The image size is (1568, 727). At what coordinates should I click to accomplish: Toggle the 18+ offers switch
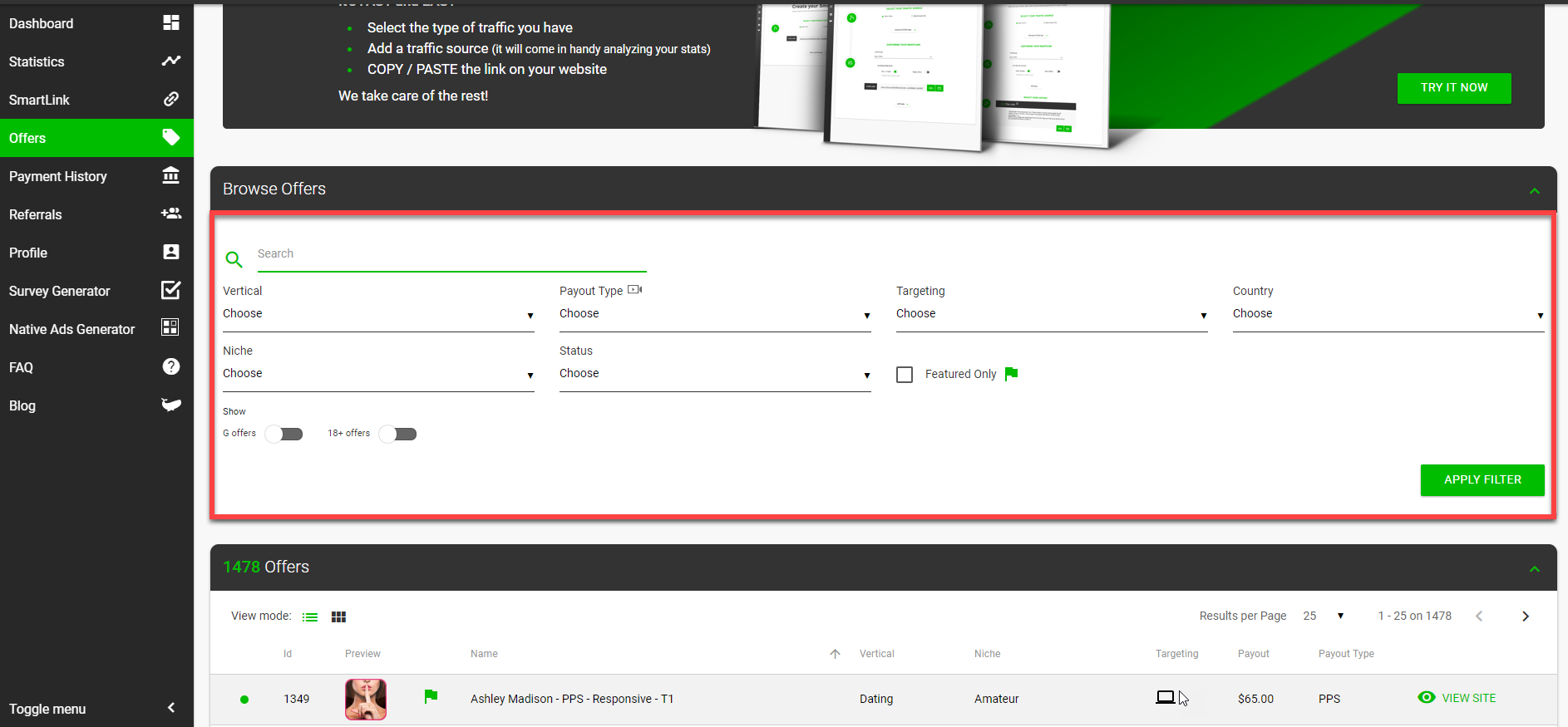(x=397, y=434)
